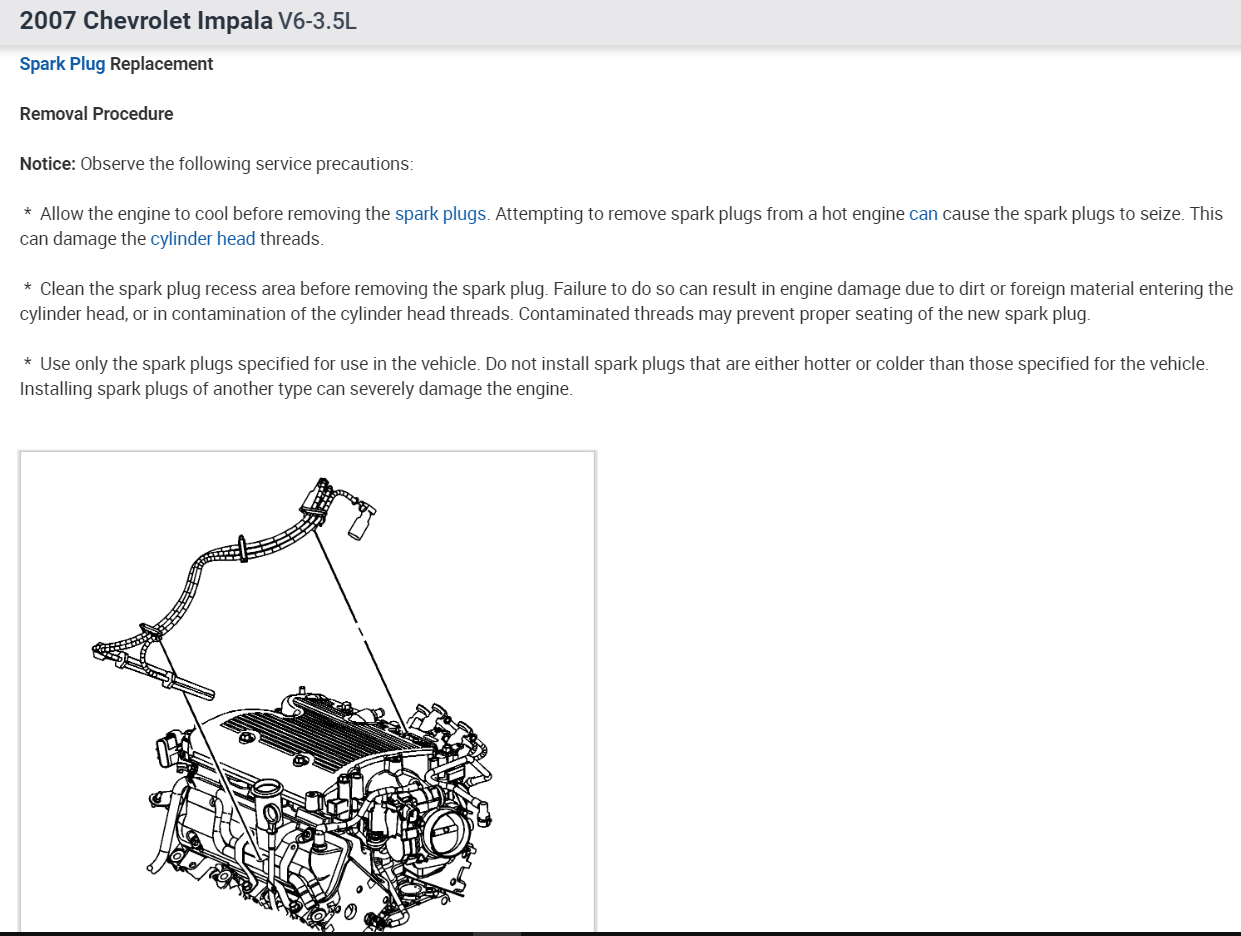
Task: Click the 'can' hyperlink in first precaution
Action: [x=923, y=214]
